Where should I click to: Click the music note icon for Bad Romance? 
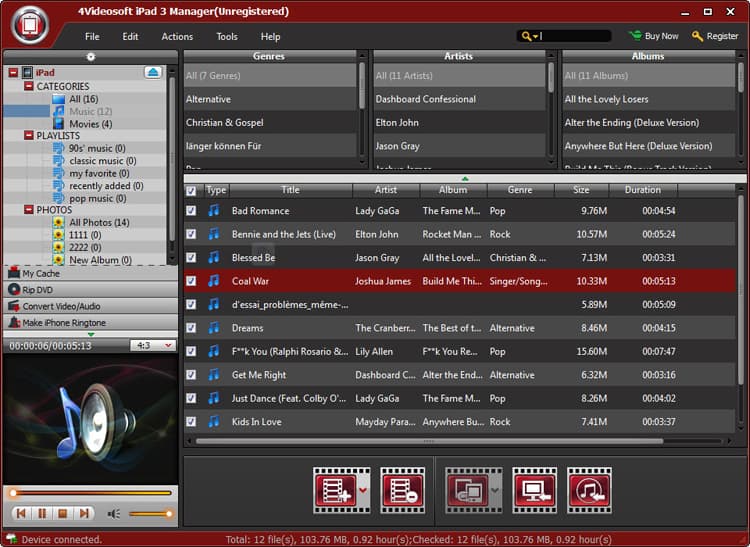click(x=214, y=210)
